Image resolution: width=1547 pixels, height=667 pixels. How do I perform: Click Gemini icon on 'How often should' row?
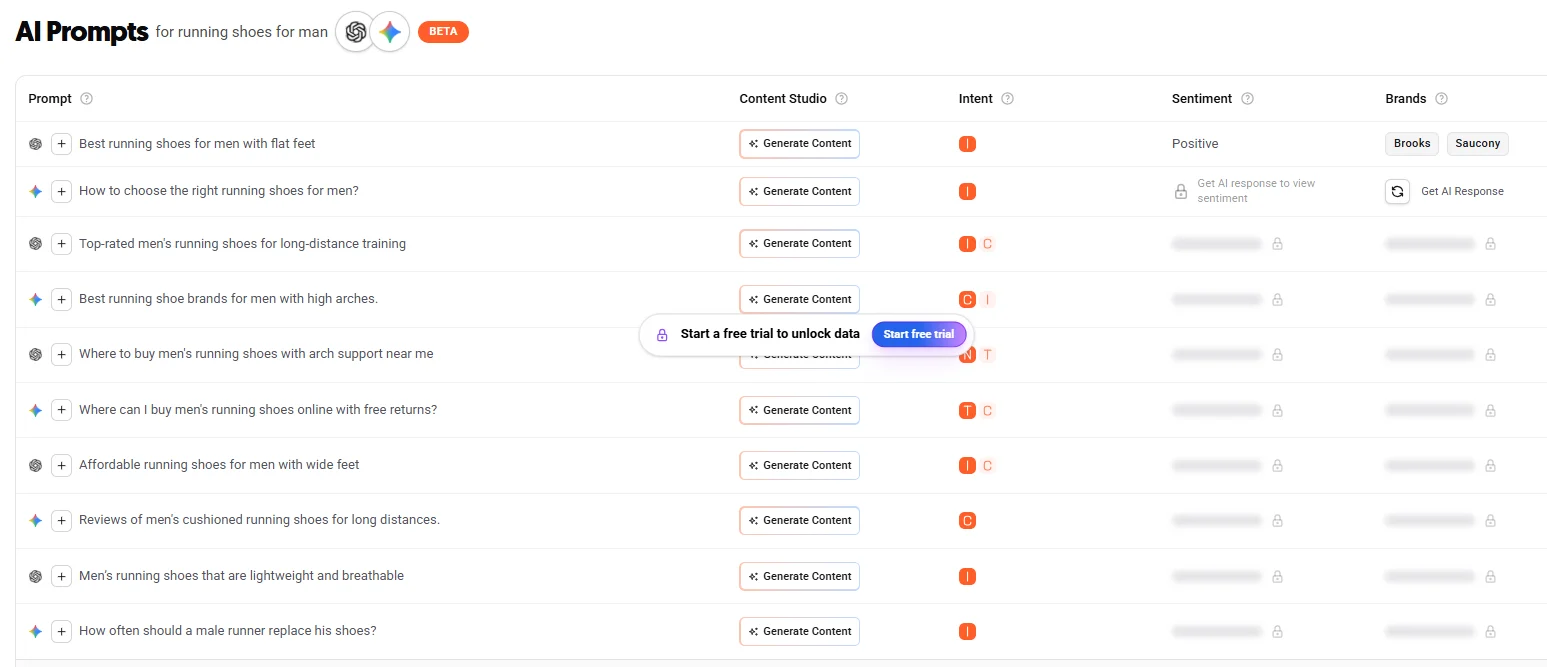pyautogui.click(x=36, y=631)
